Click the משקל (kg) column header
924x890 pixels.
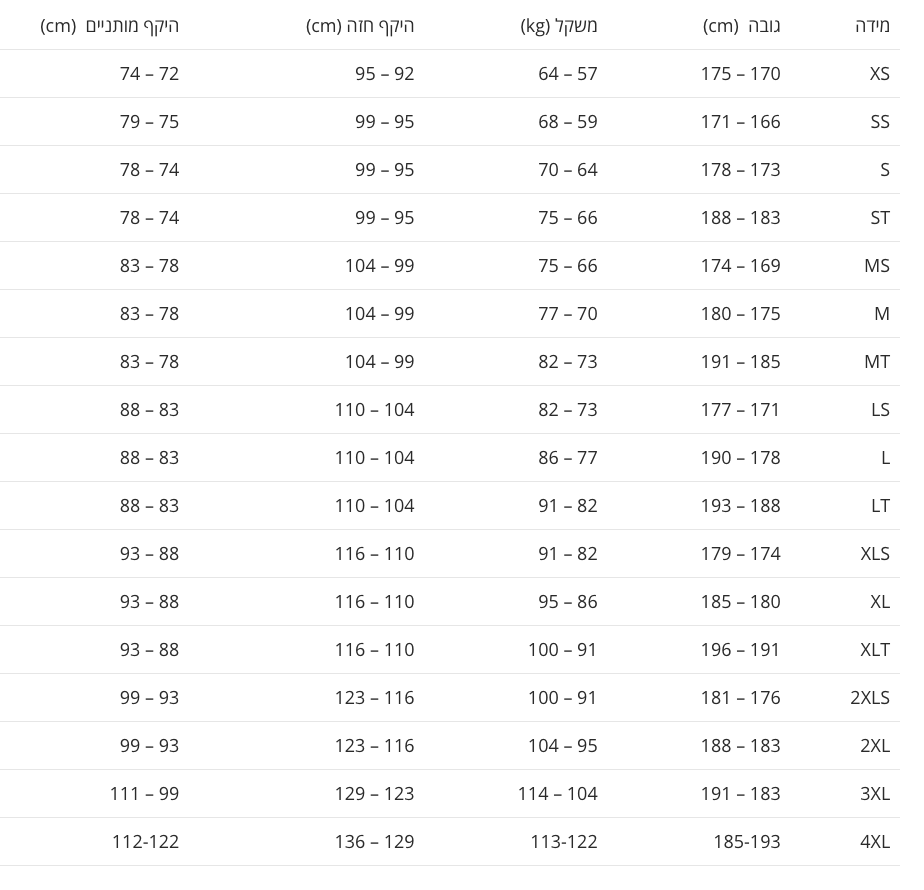559,26
